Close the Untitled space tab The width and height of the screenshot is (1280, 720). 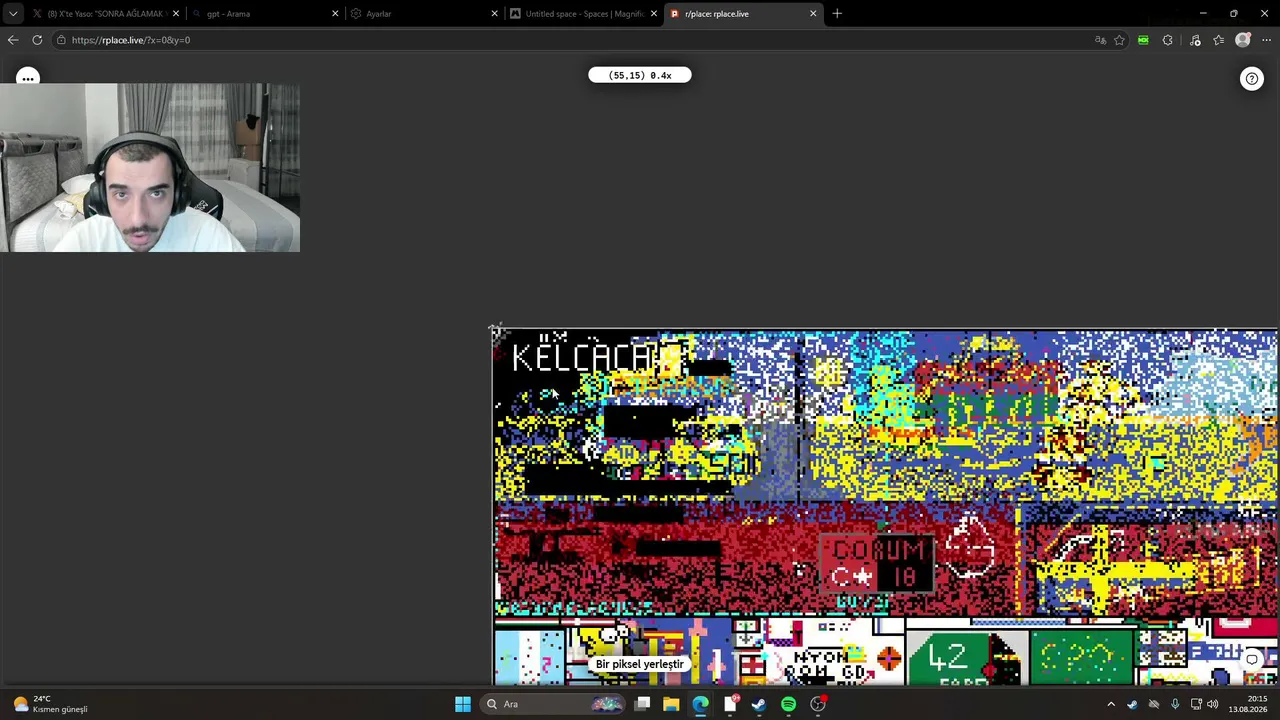(x=654, y=14)
